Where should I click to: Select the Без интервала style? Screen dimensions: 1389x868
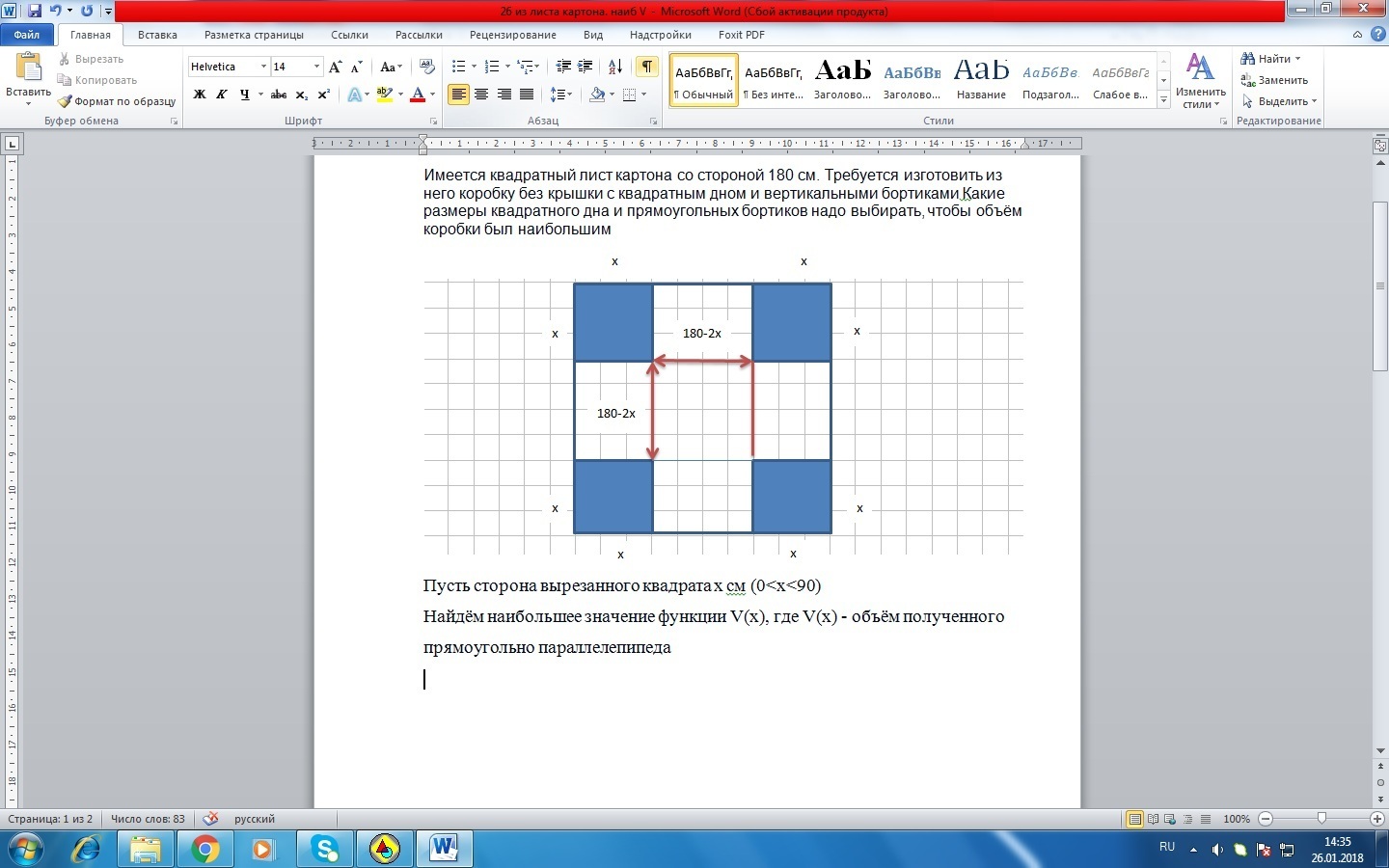(774, 80)
